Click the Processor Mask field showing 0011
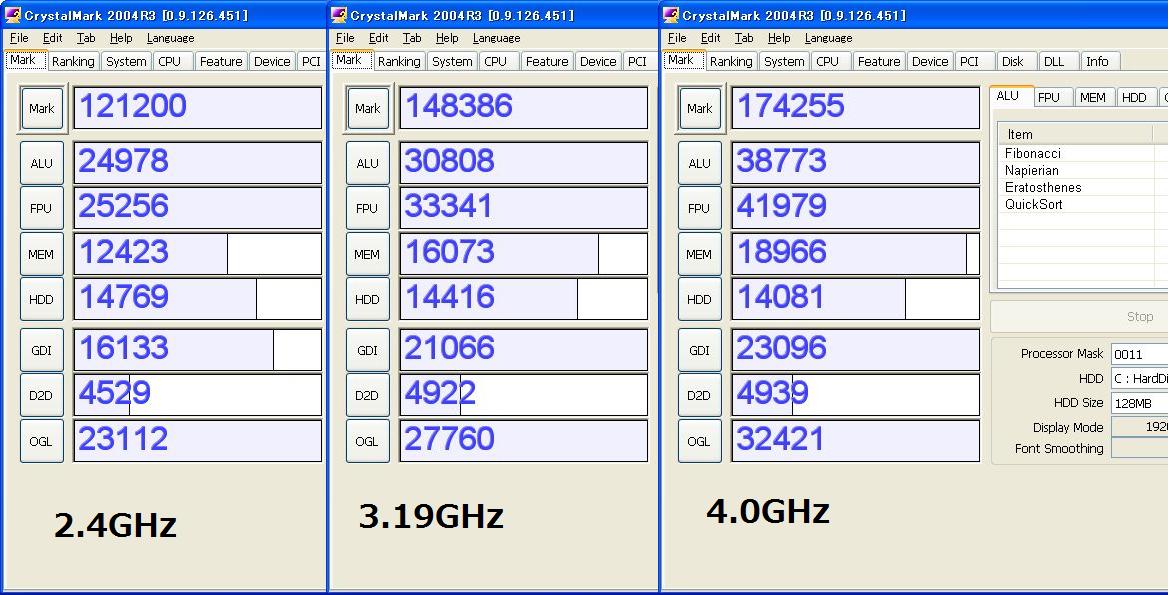 tap(1139, 354)
